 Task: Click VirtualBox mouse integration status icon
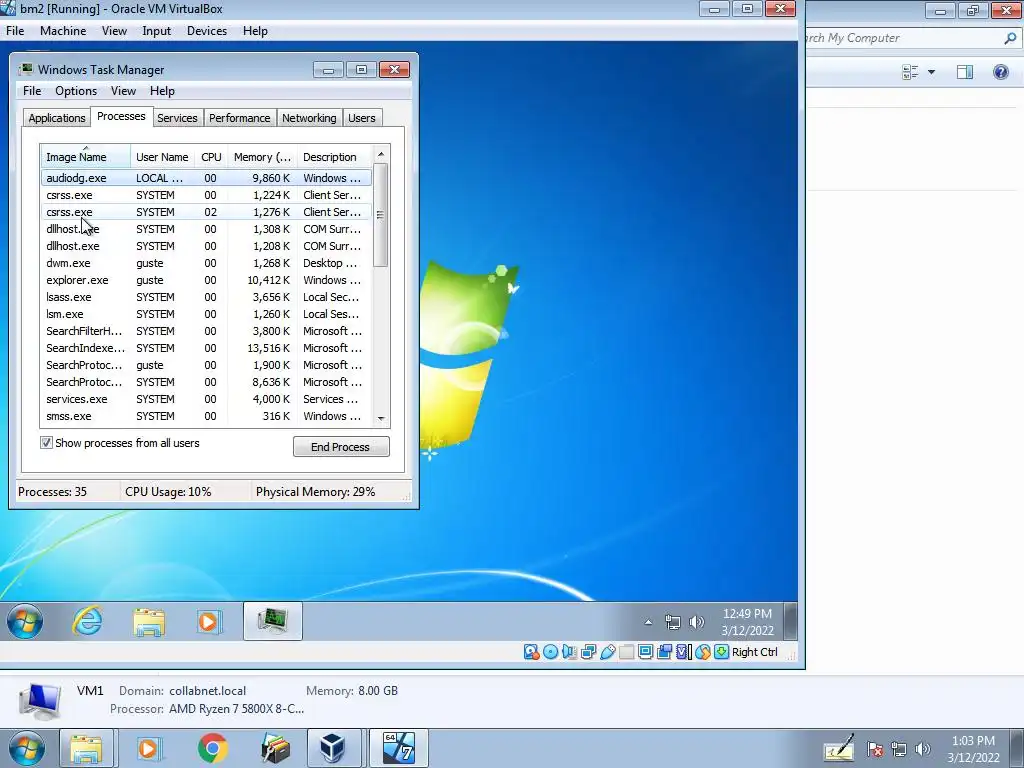[x=703, y=652]
